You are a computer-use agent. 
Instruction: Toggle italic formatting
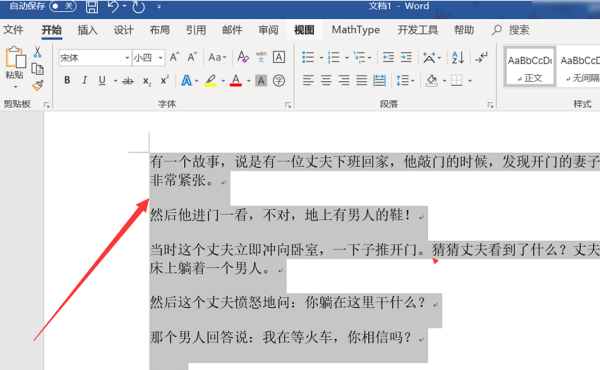point(84,80)
